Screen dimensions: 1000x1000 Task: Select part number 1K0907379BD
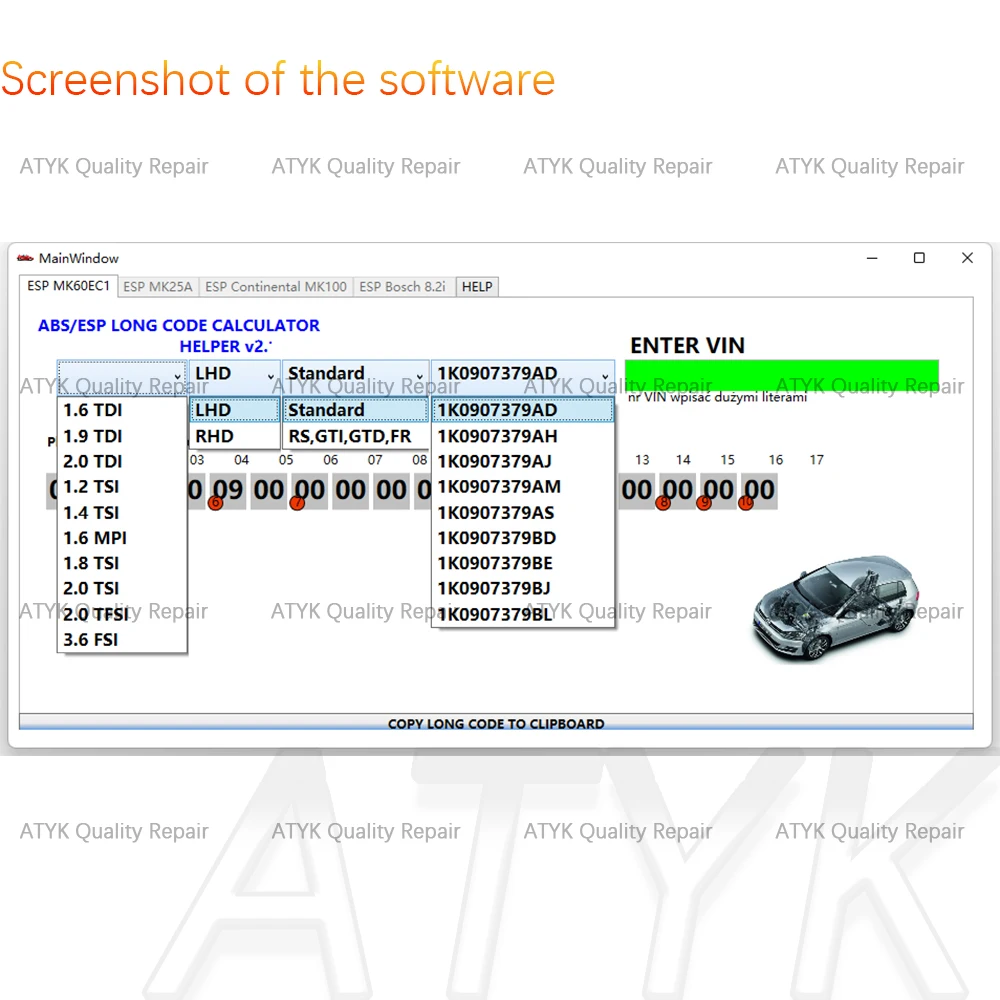[523, 538]
